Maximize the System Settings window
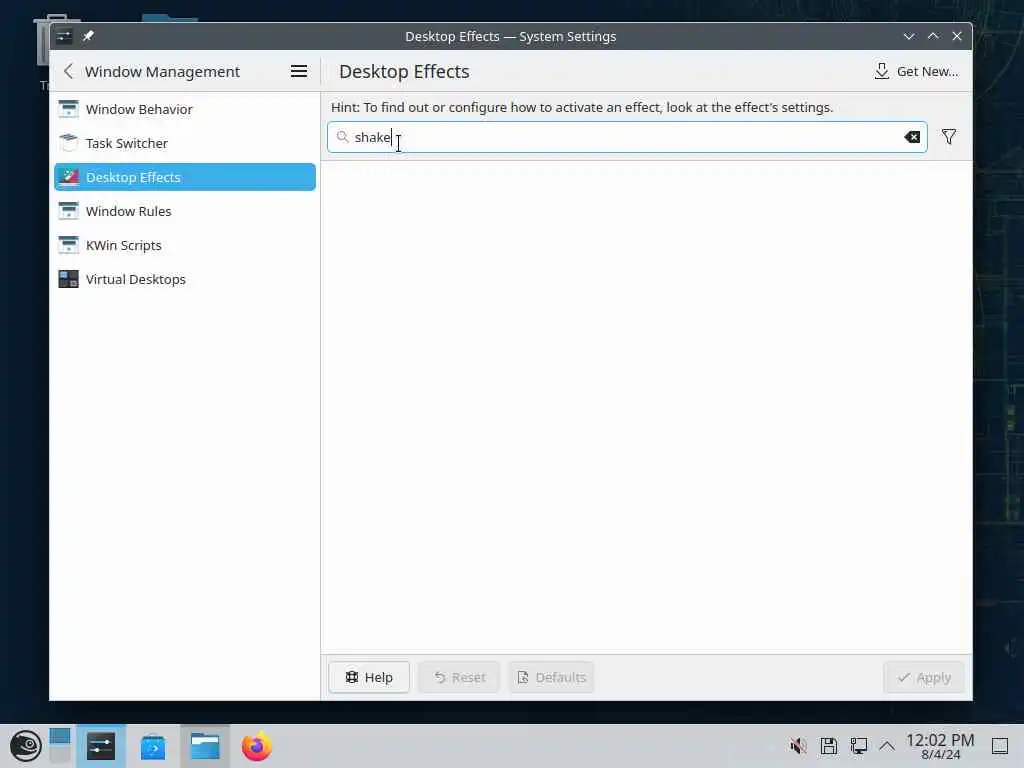This screenshot has width=1024, height=768. 933,37
